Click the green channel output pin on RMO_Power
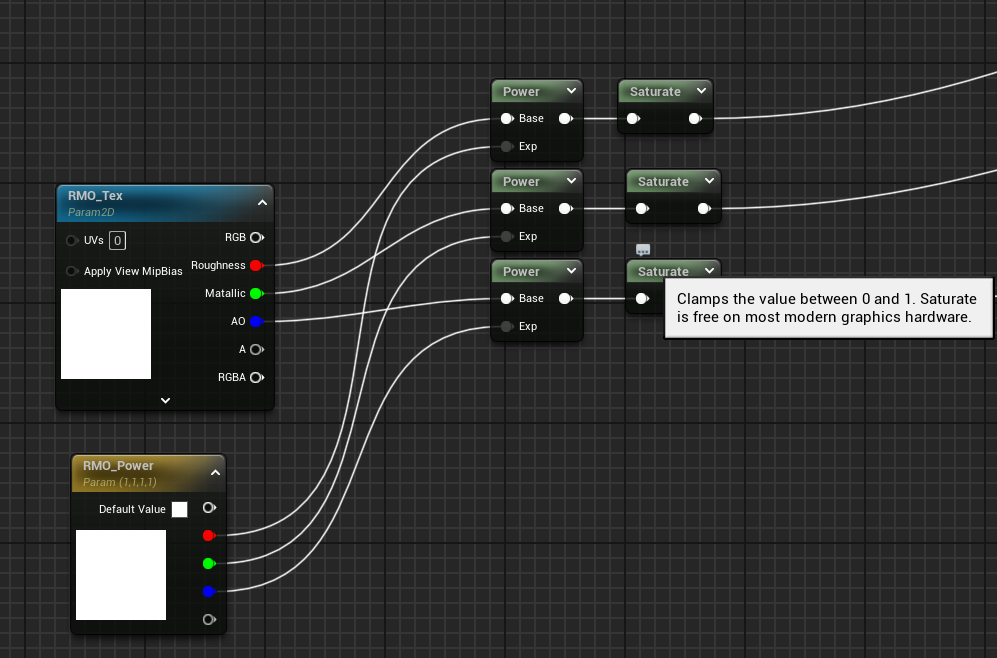 pos(209,564)
